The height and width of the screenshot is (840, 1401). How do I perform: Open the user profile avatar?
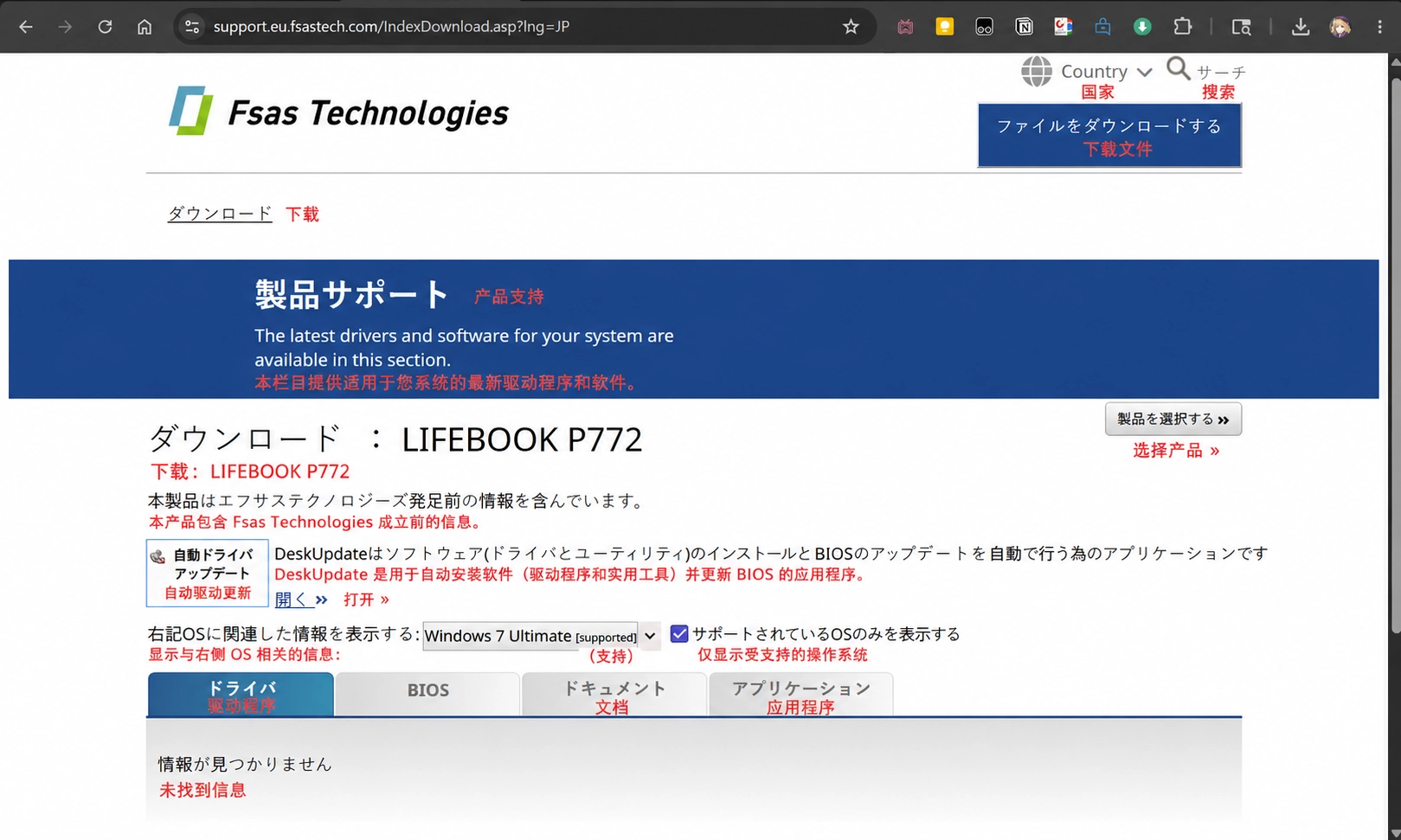coord(1340,27)
